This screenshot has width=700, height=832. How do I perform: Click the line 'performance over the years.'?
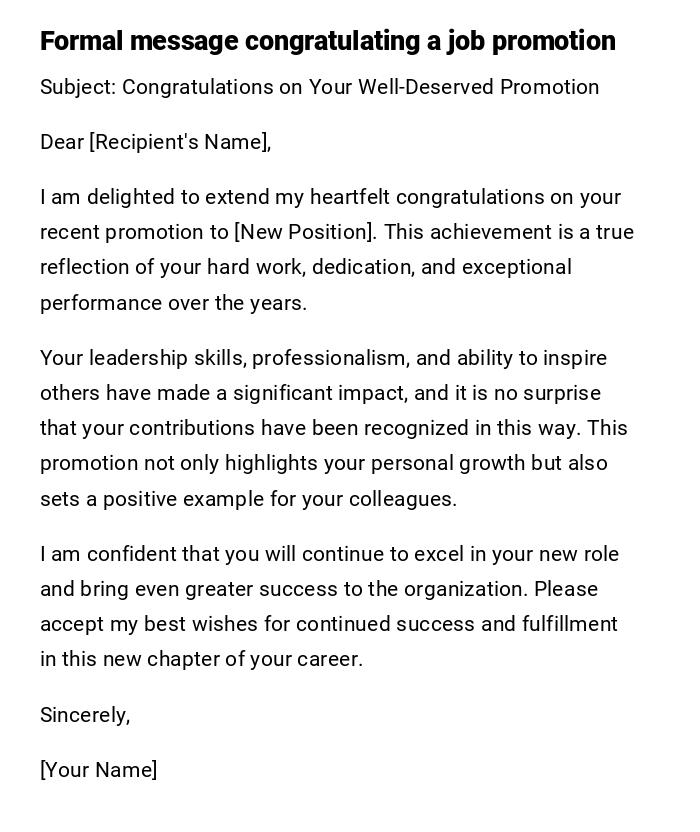(x=173, y=303)
